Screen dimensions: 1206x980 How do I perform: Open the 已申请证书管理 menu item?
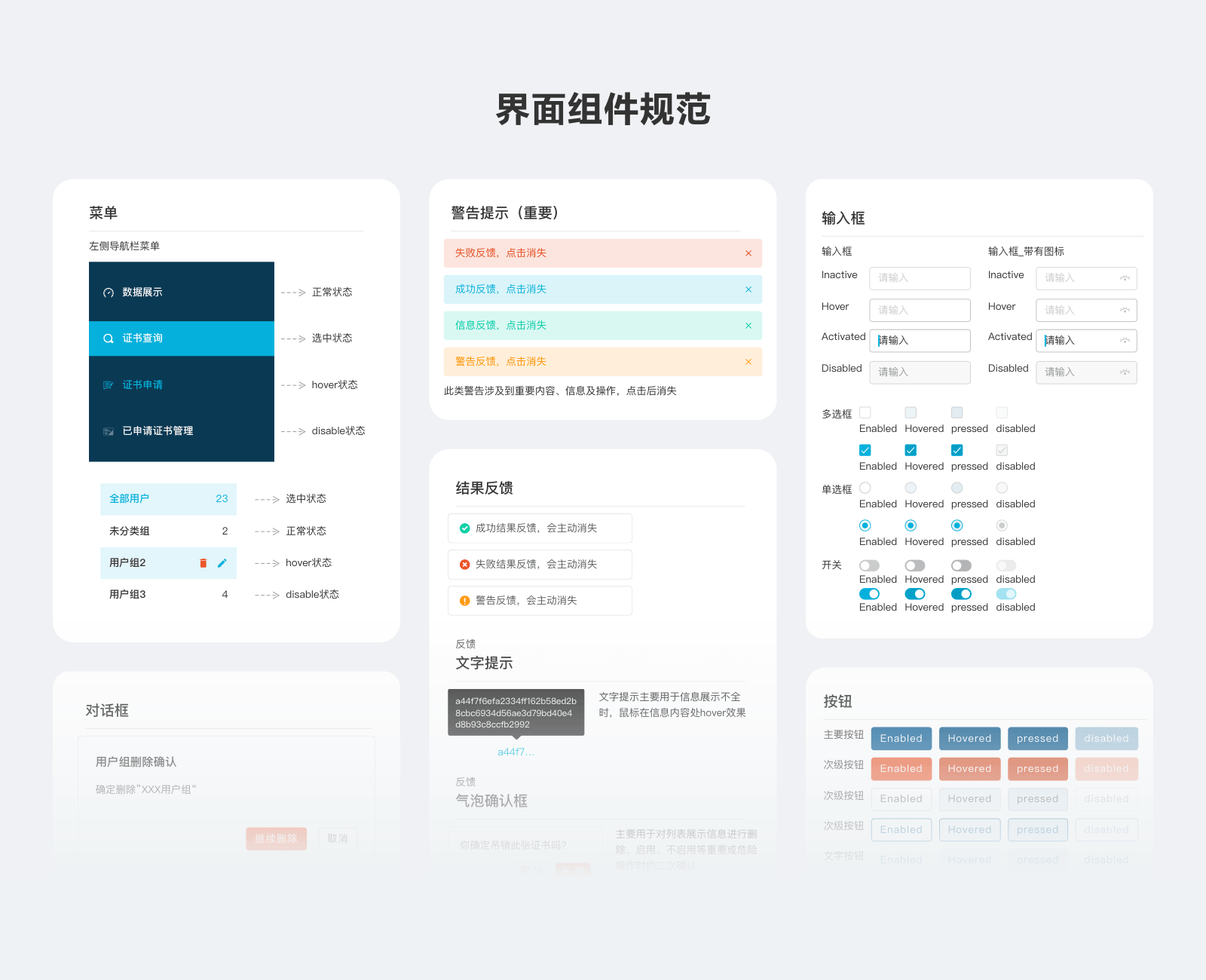point(182,431)
